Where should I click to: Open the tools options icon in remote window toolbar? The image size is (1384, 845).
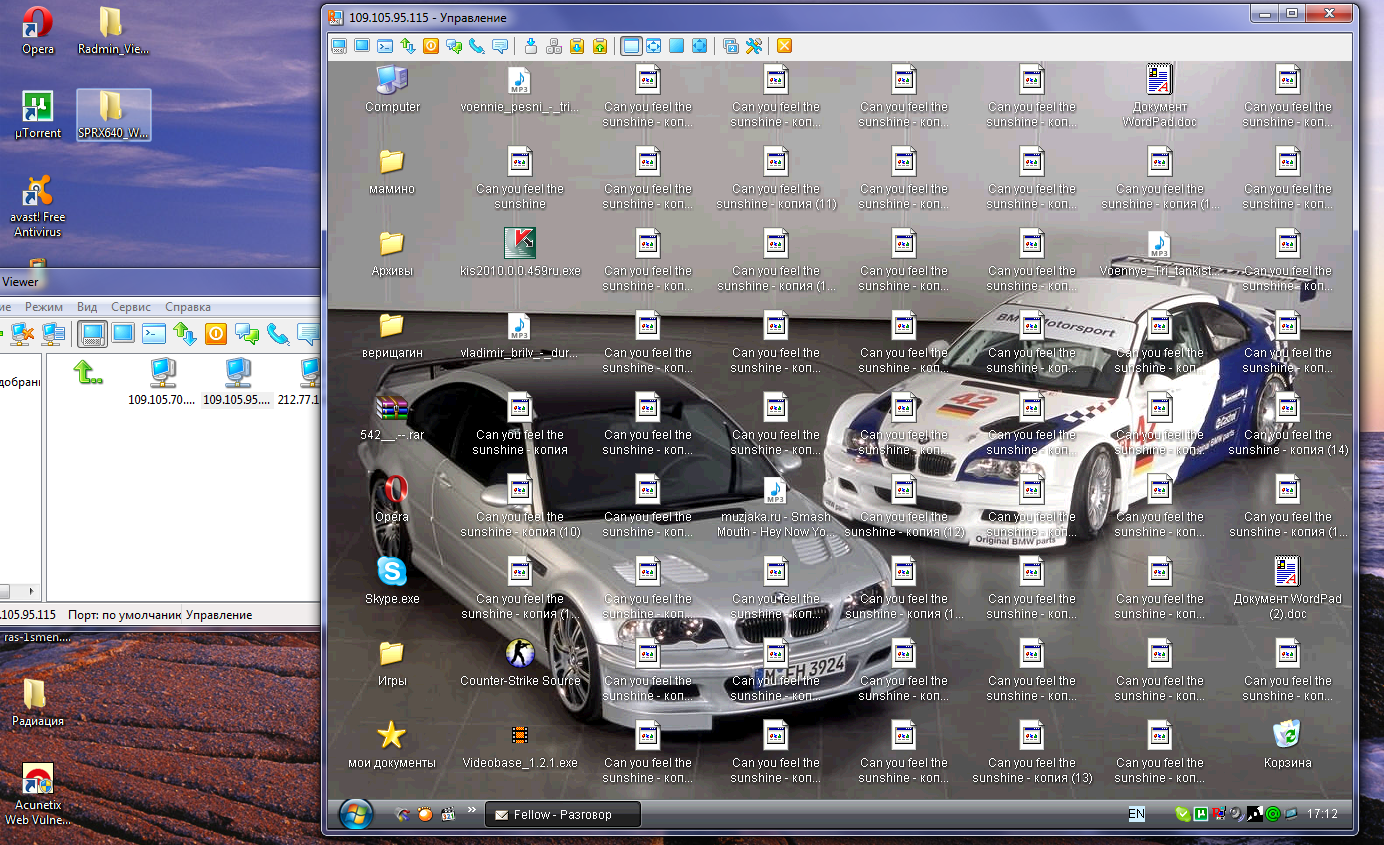[754, 46]
